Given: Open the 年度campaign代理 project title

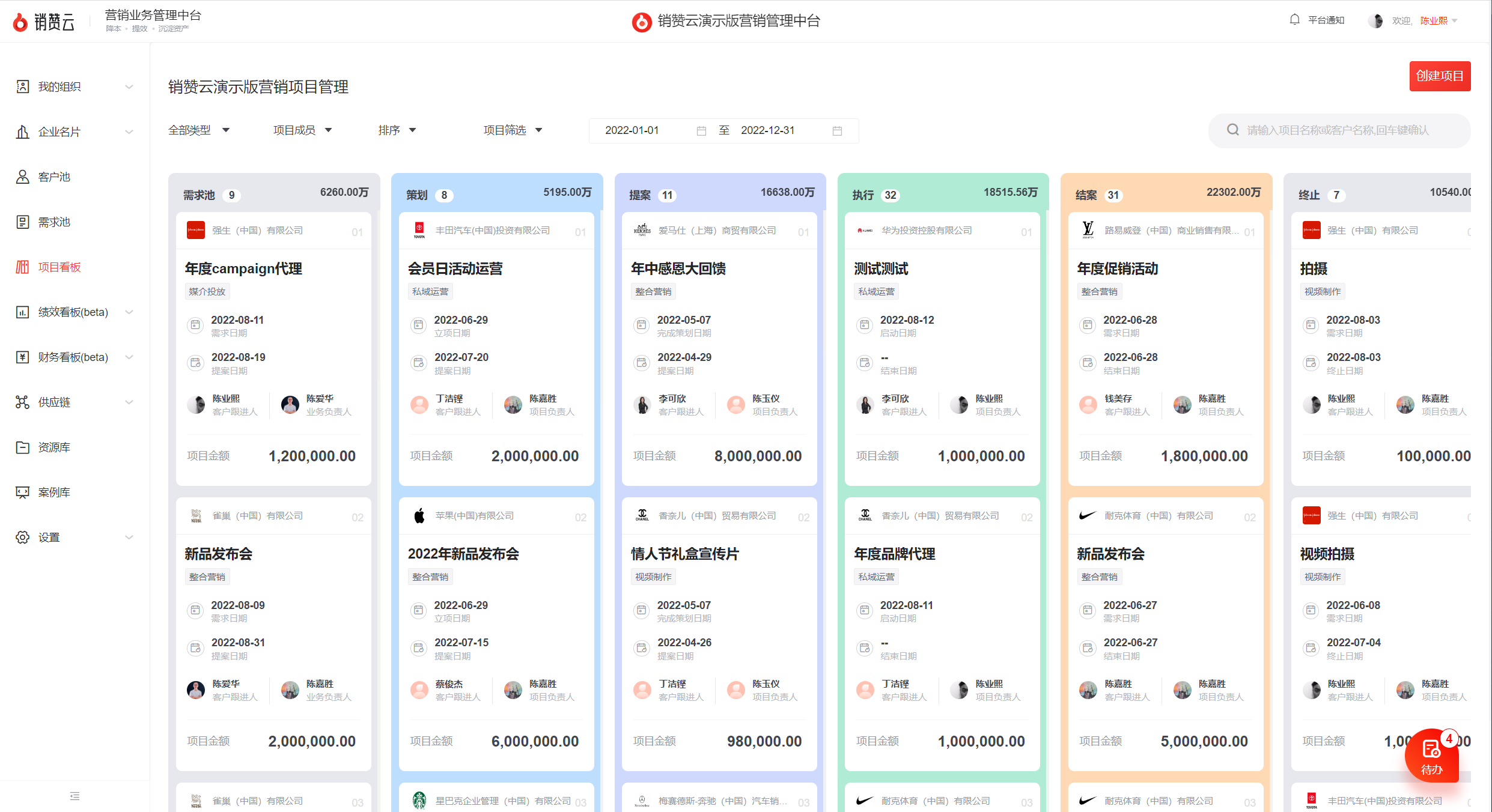Looking at the screenshot, I should (x=243, y=268).
